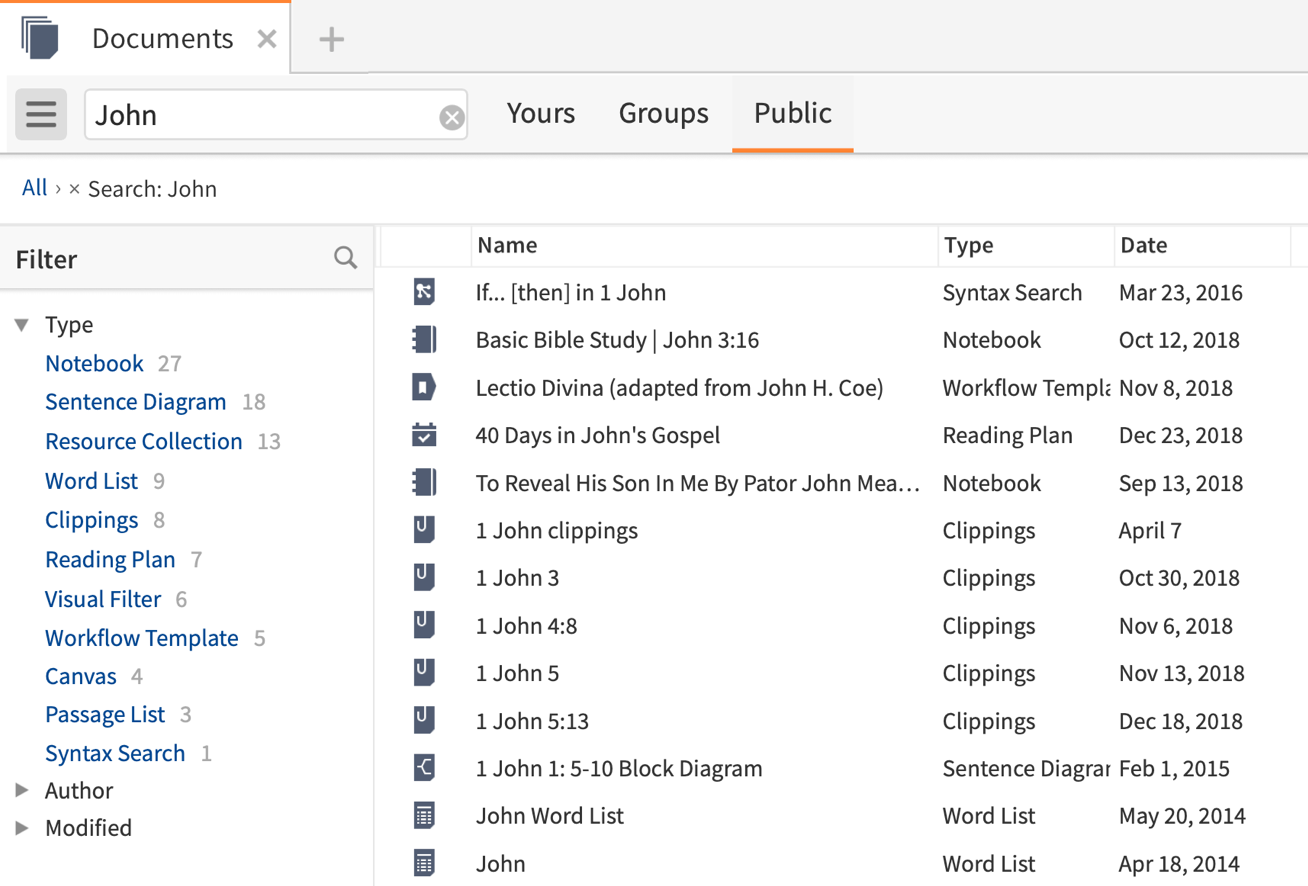Click the Workflow Template icon next to "Lectio Divina"
Screen dimensions: 1308x886
pyautogui.click(x=426, y=387)
